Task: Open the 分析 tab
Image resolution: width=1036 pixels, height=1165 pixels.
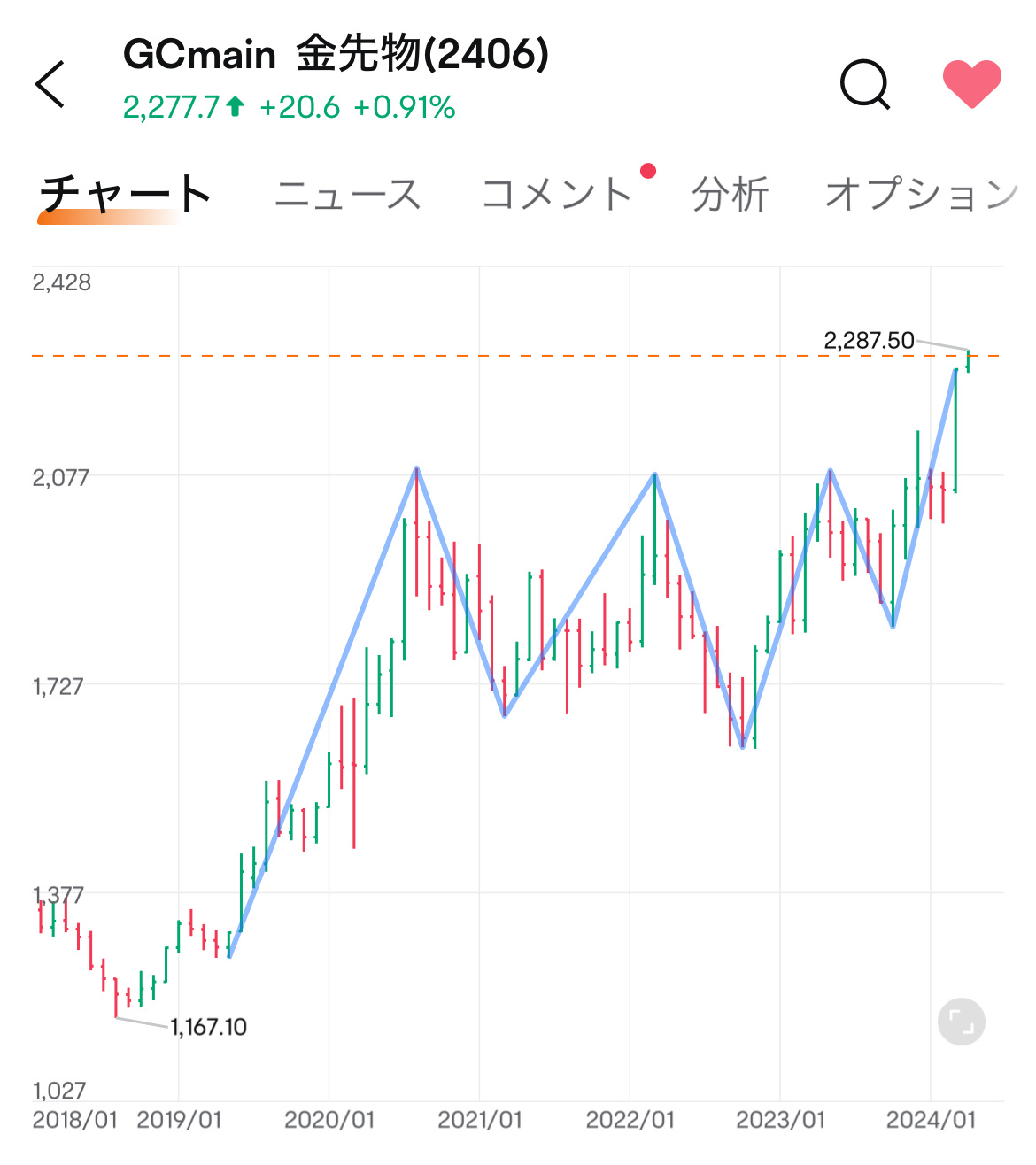Action: (730, 195)
